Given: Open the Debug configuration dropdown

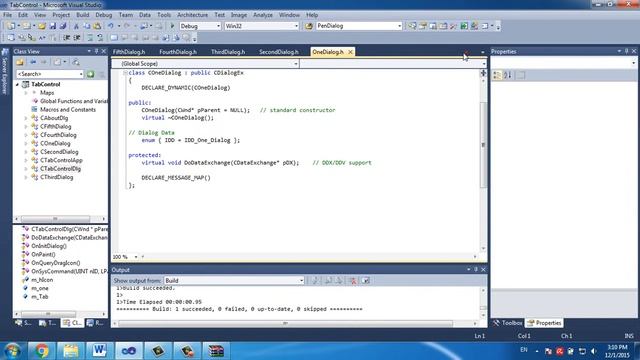Looking at the screenshot, I should (x=218, y=26).
